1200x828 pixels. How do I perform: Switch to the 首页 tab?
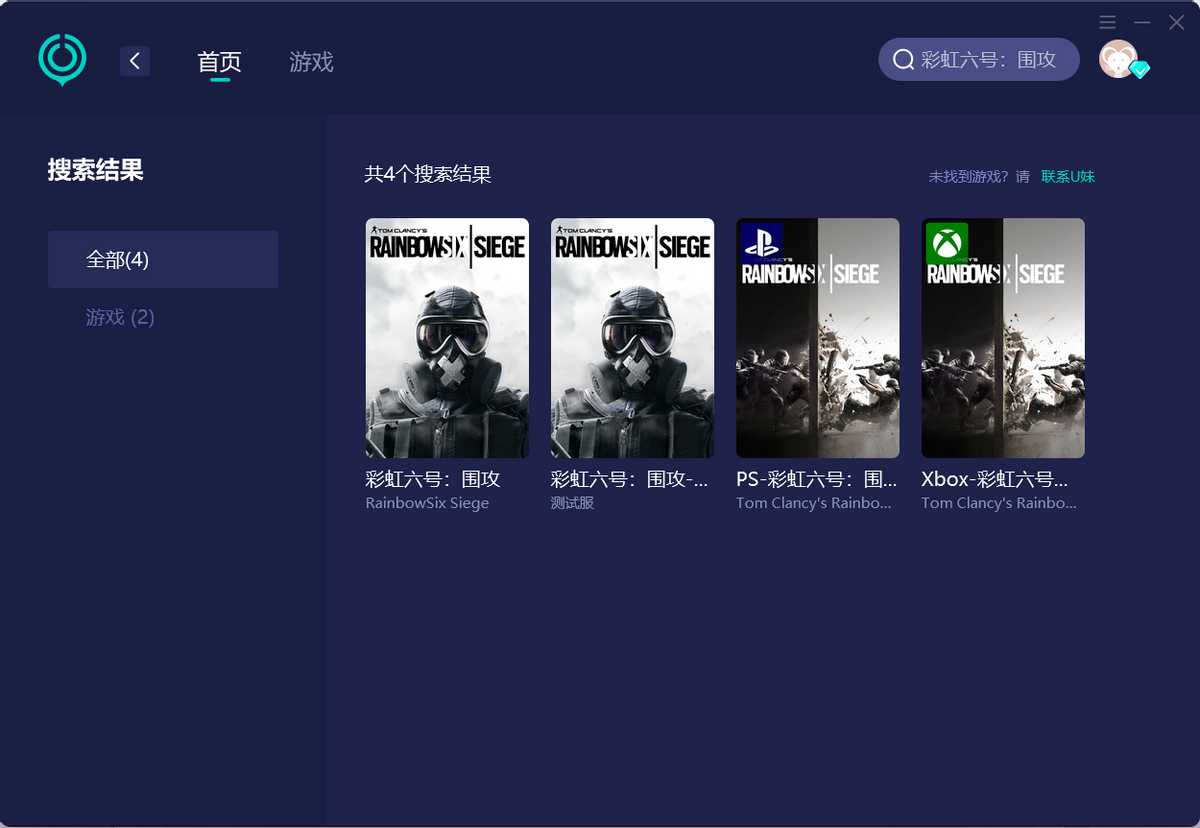click(x=219, y=62)
